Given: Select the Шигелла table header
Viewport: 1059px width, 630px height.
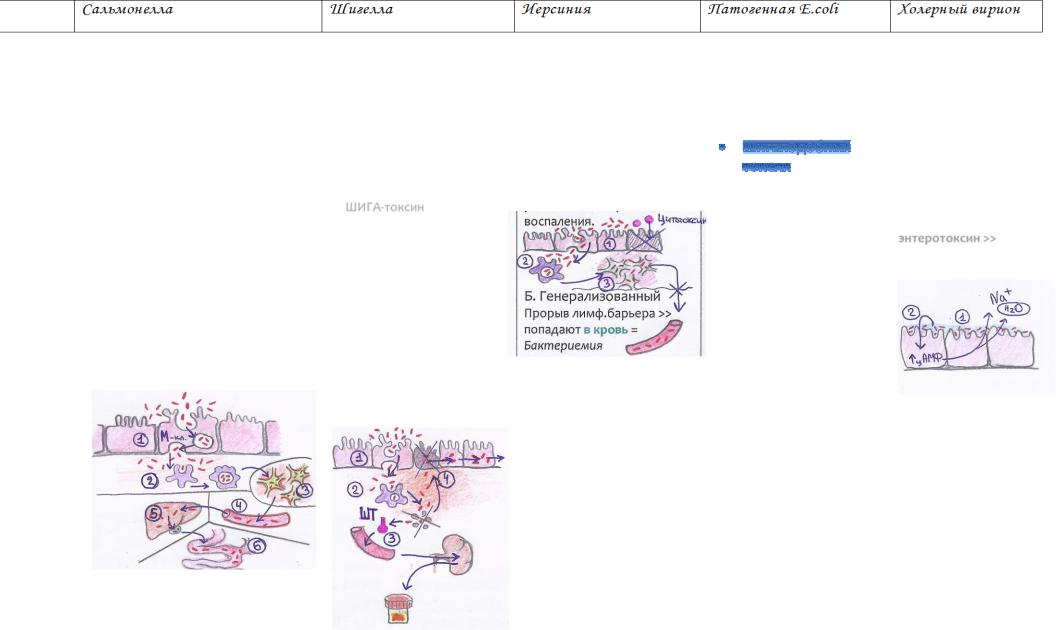Looking at the screenshot, I should tap(418, 16).
